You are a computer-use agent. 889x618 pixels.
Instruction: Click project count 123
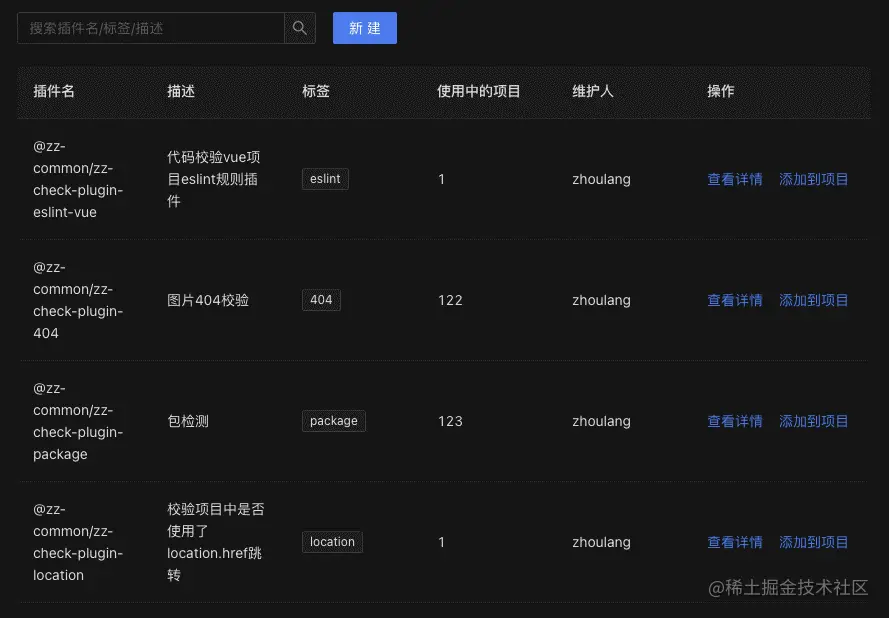tap(450, 421)
